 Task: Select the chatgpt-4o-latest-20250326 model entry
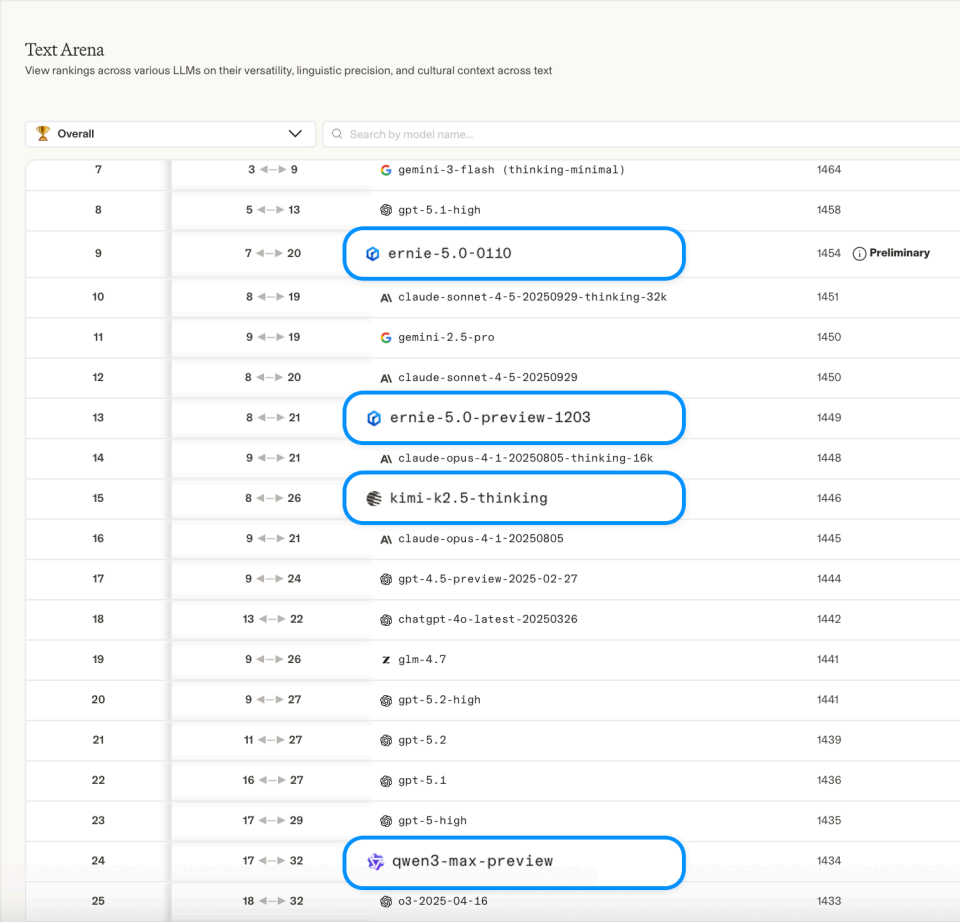tap(487, 620)
